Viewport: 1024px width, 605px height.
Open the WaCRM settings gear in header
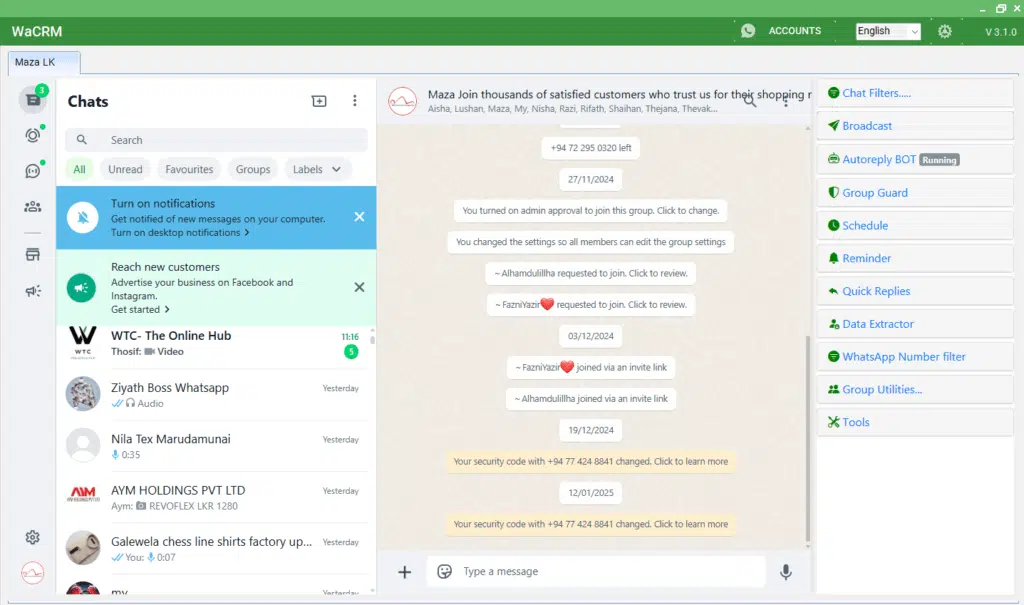click(945, 31)
